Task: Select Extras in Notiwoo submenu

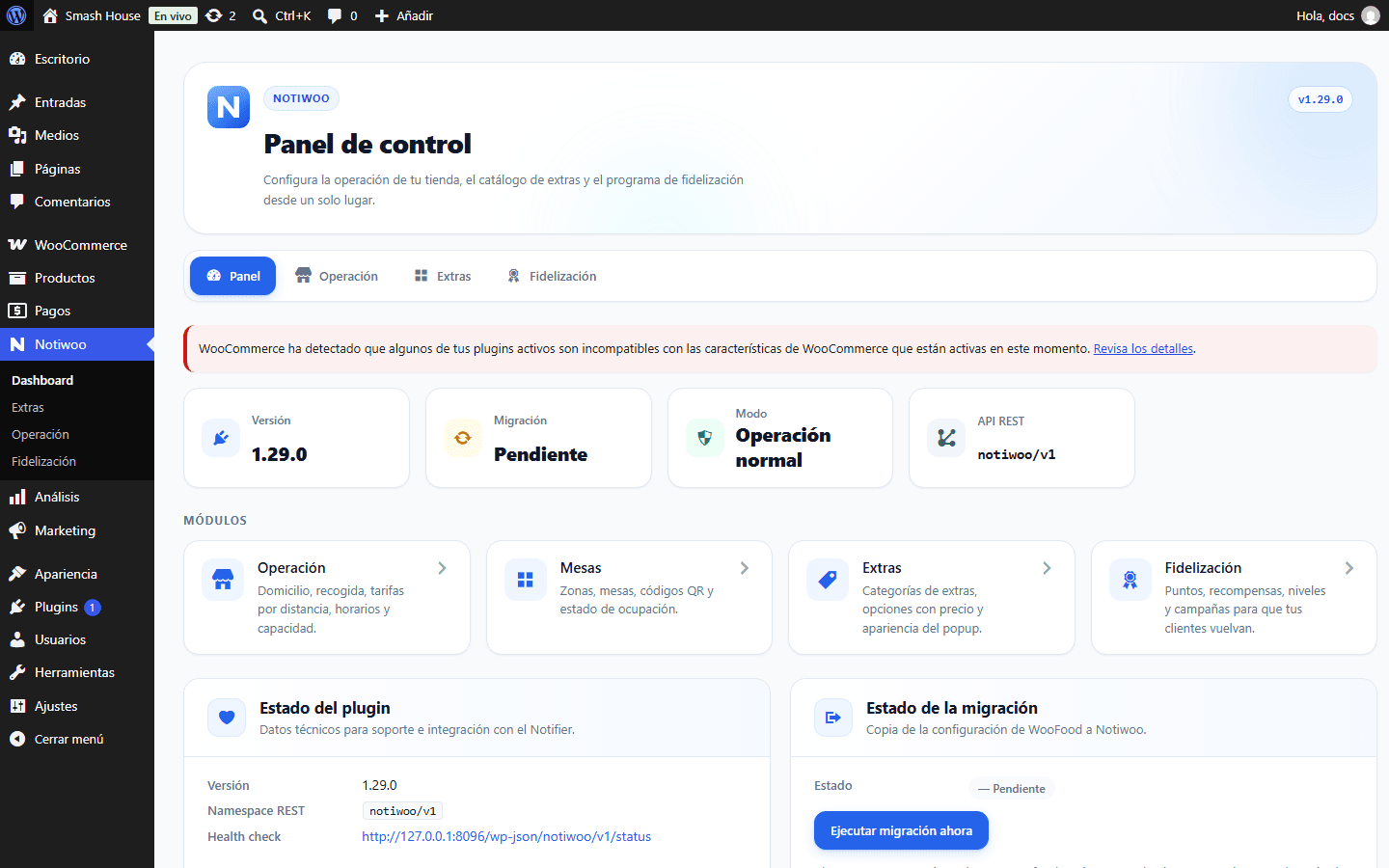Action: click(x=28, y=407)
